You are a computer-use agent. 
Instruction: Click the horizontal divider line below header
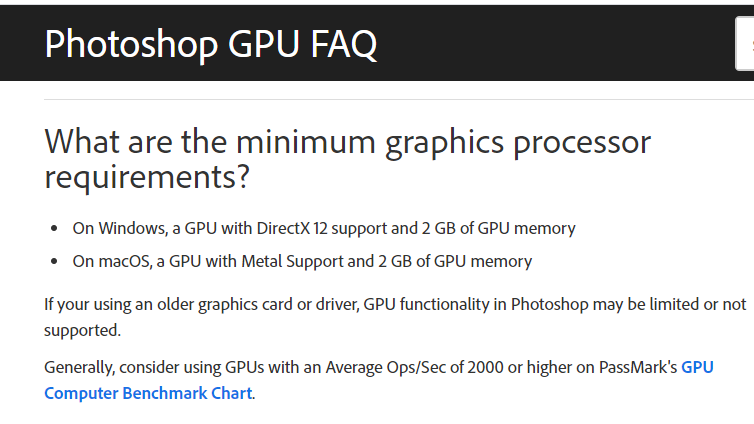pyautogui.click(x=398, y=100)
